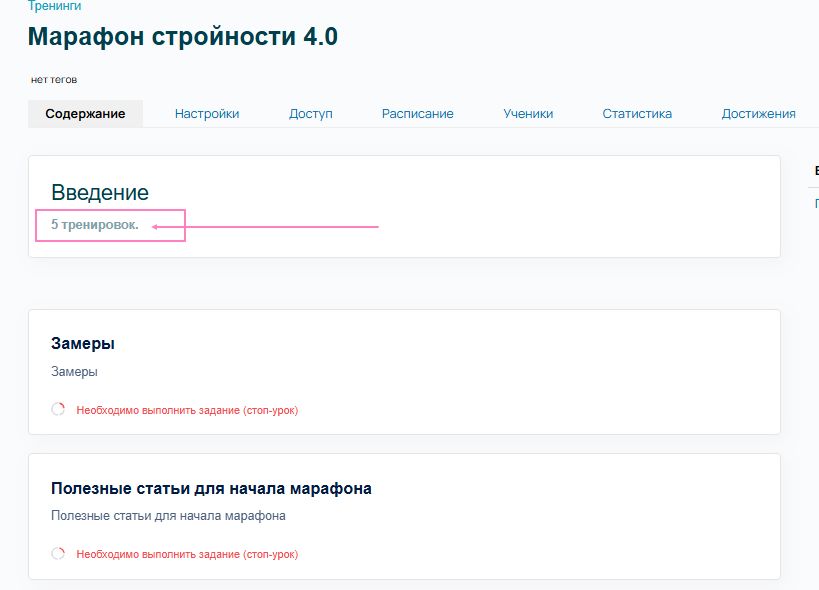819x590 pixels.
Task: Click the Полезные статьи lesson description text
Action: coord(168,516)
